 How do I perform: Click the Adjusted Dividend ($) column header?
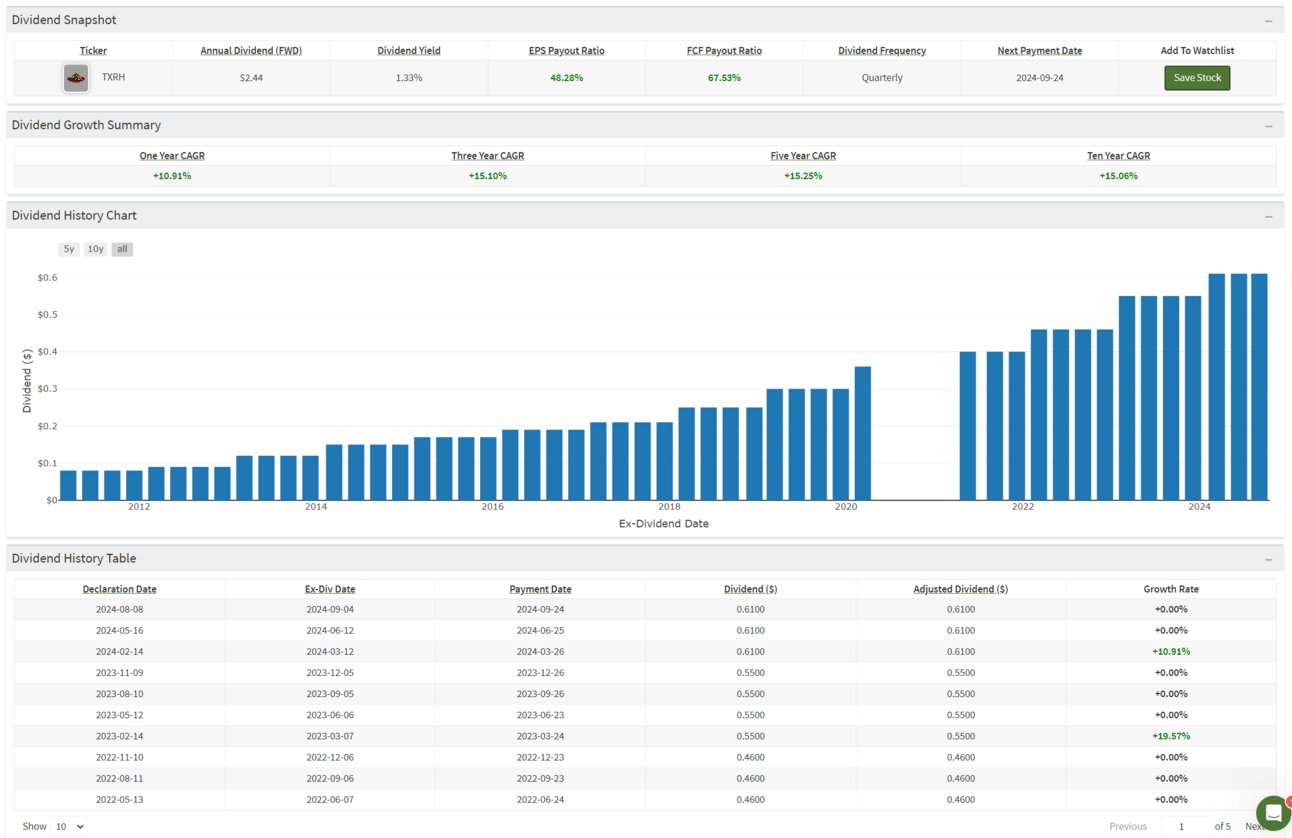(x=960, y=589)
